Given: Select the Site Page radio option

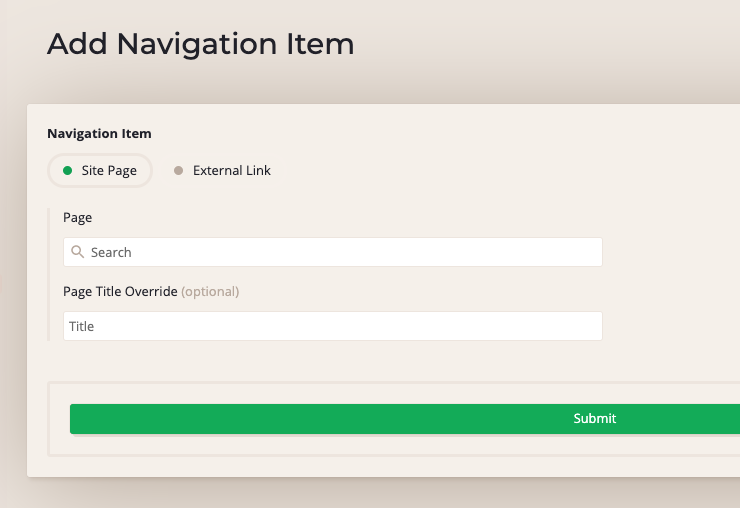Looking at the screenshot, I should (100, 171).
